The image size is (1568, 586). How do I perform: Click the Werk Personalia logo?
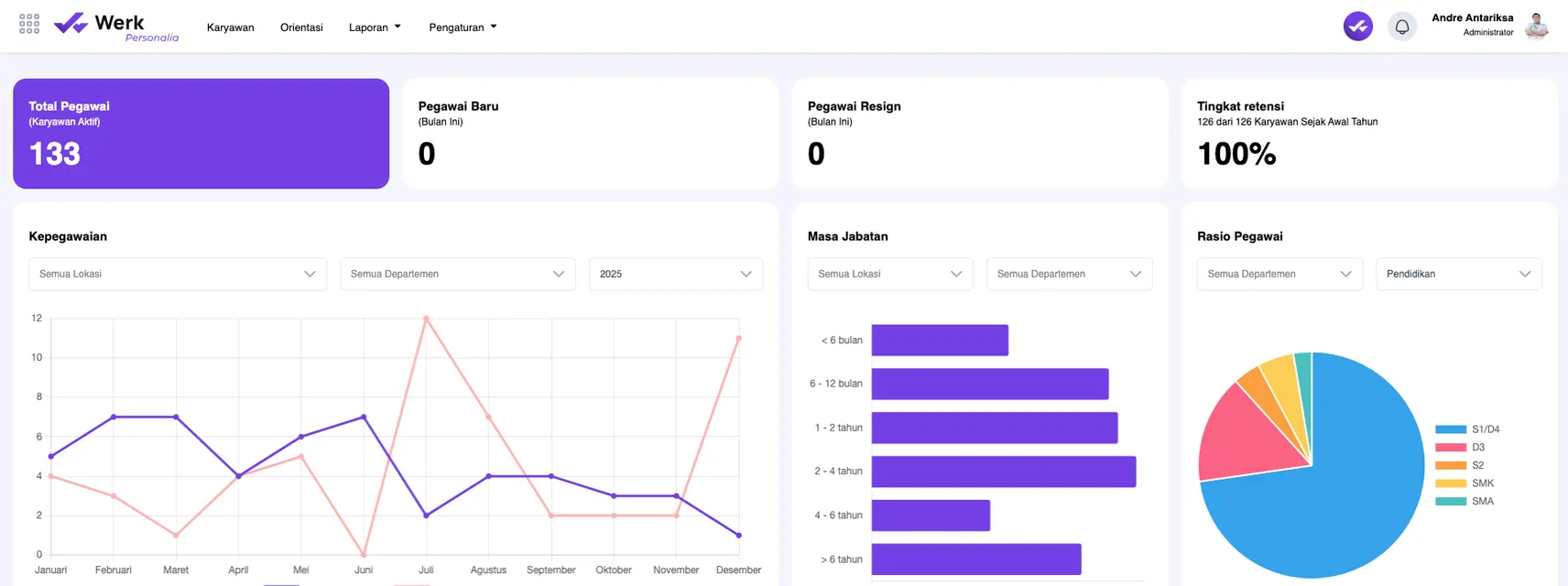coord(116,27)
